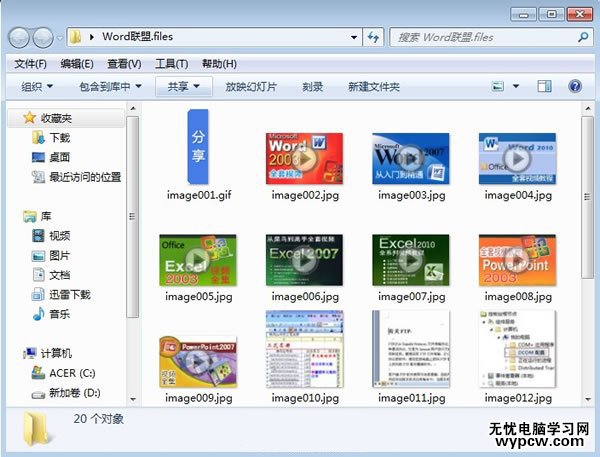Click the Back navigation arrow button
The image size is (600, 457).
19,38
